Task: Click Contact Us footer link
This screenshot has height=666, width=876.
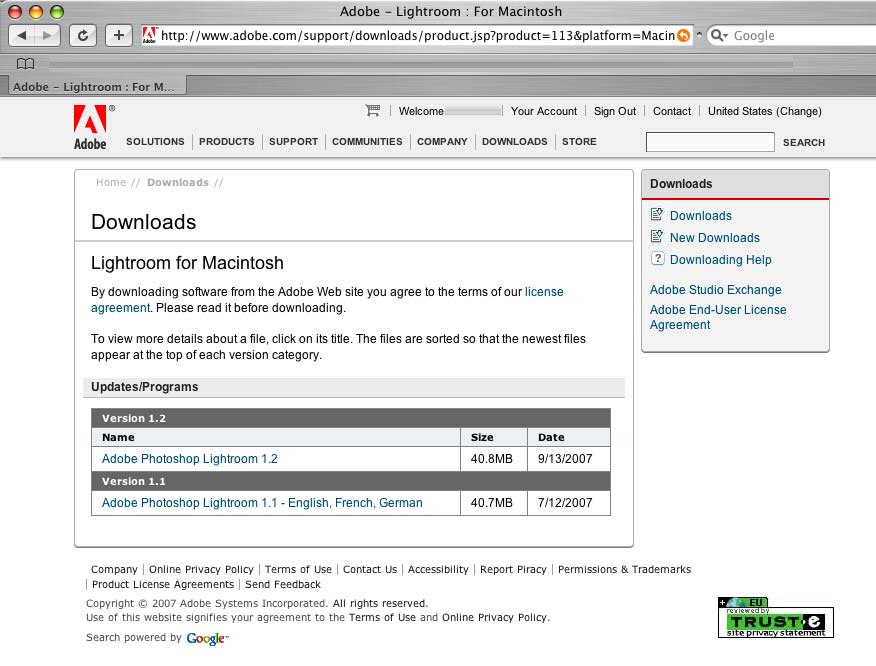Action: (370, 569)
